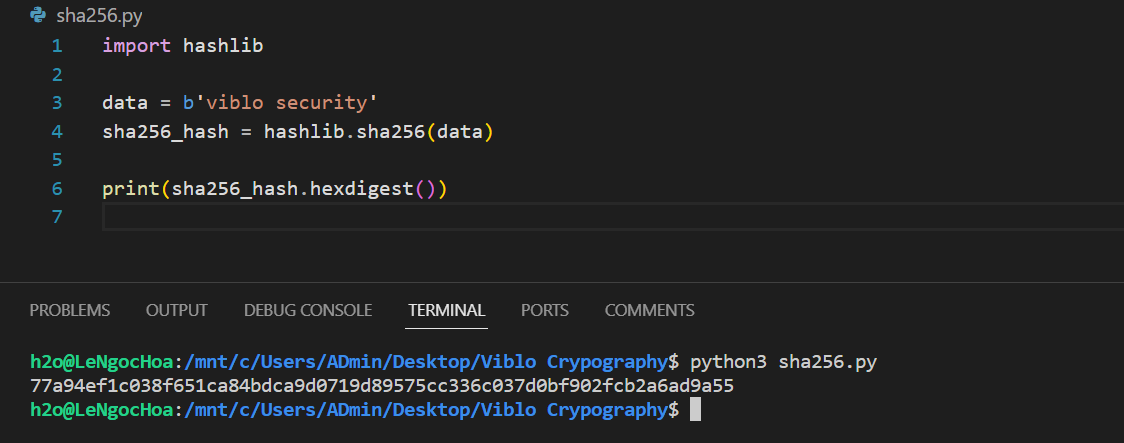Viewport: 1124px width, 443px height.
Task: Click the Python file icon beside sha256.py
Action: (x=38, y=15)
